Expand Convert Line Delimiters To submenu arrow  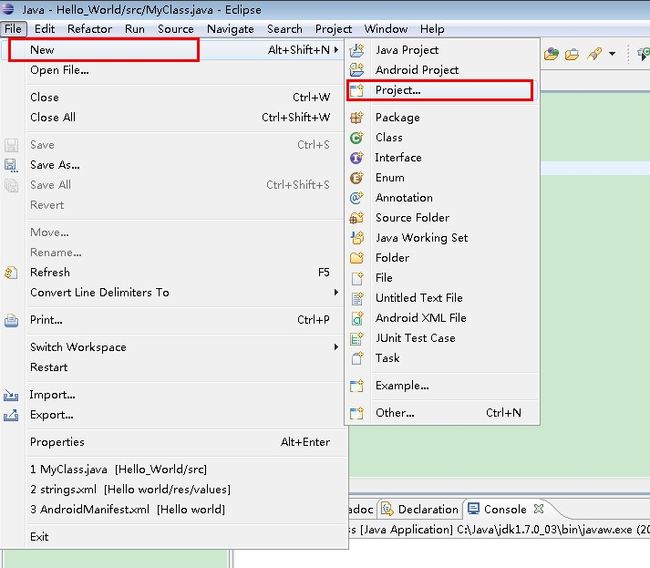(336, 292)
